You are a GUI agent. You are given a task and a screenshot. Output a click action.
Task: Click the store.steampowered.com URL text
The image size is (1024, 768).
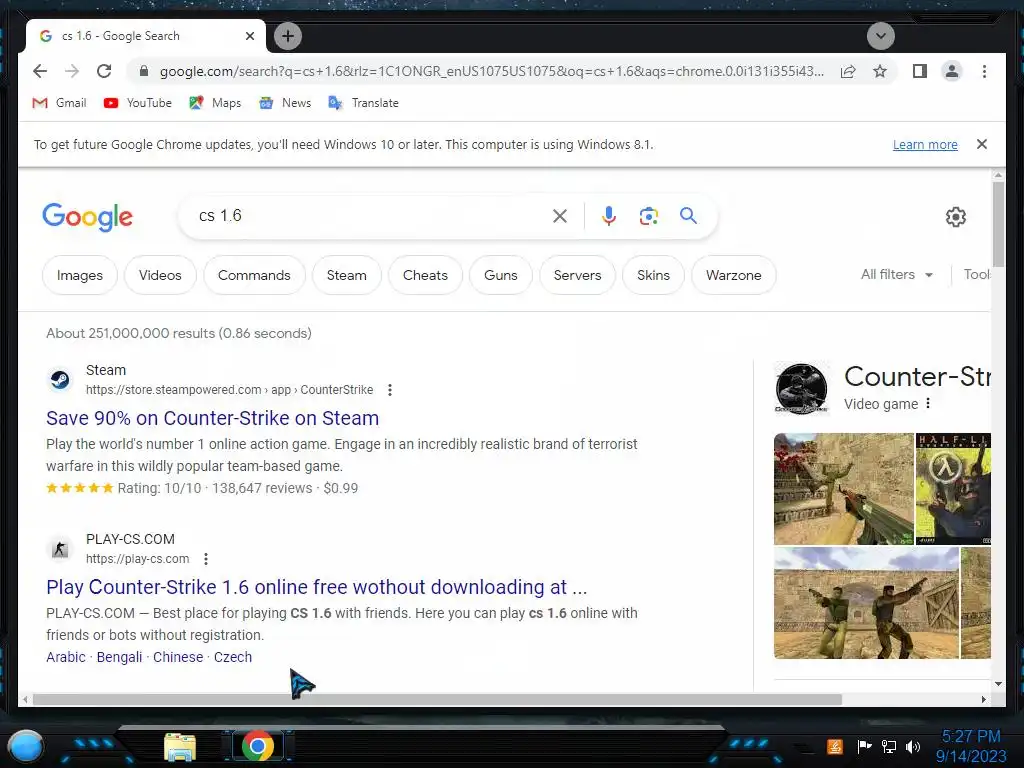point(229,390)
